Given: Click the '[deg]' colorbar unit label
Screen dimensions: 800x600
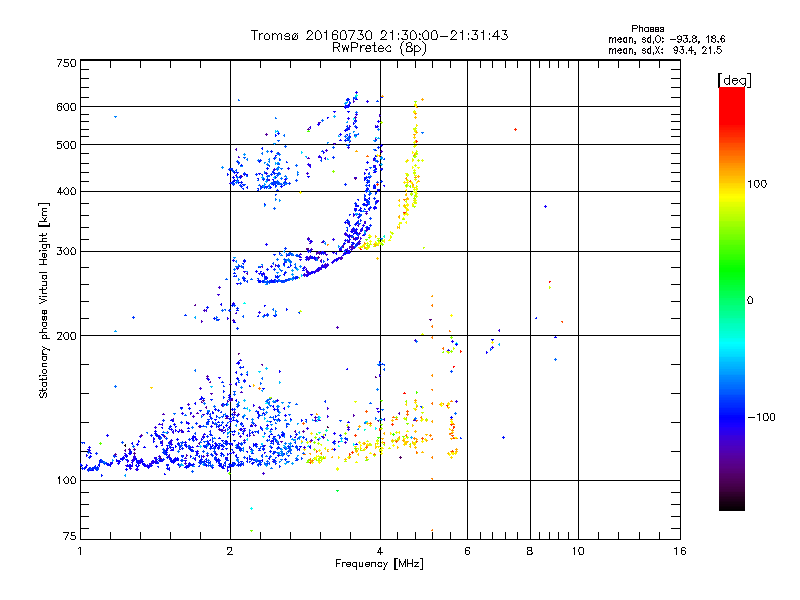Looking at the screenshot, I should 734,80.
